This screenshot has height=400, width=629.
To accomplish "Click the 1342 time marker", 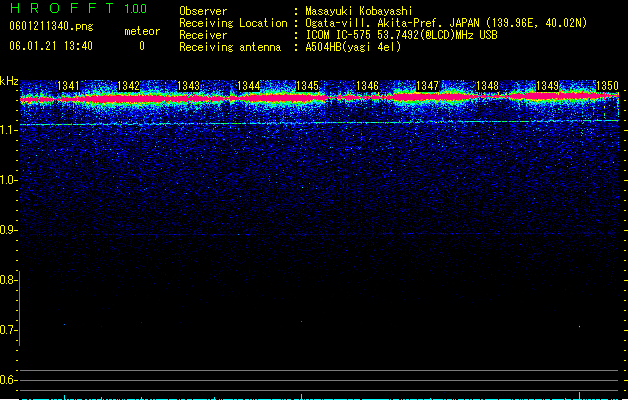I will 128,86.
